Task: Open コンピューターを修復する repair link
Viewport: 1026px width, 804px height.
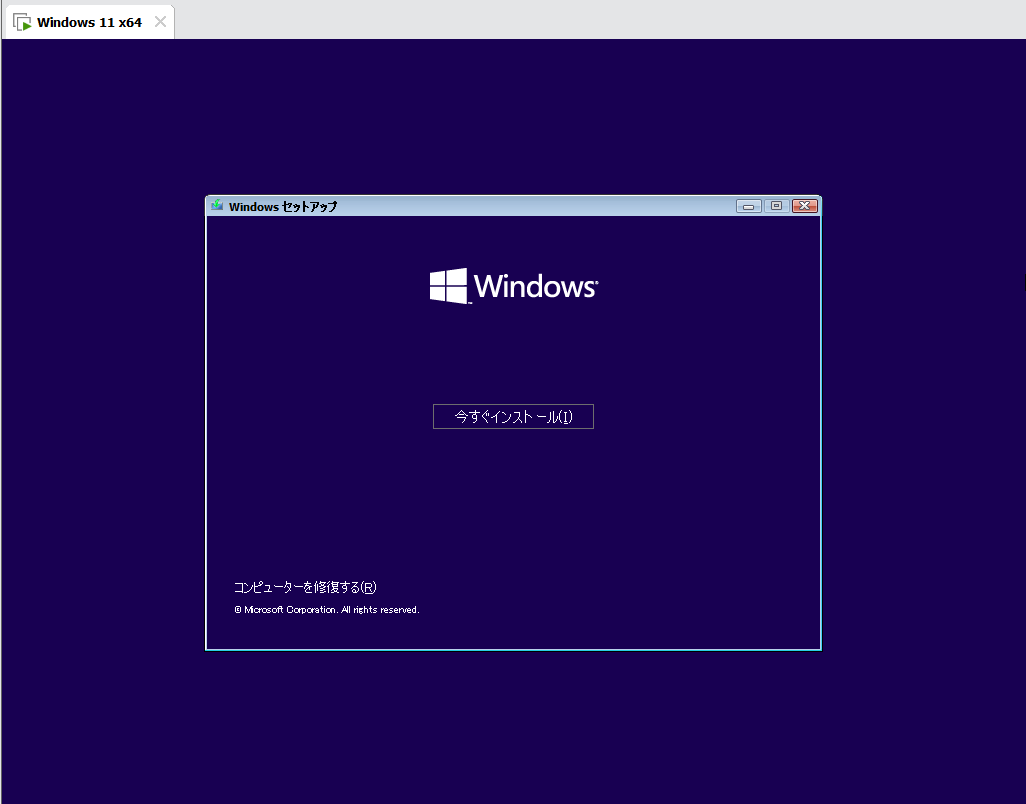Action: coord(305,587)
